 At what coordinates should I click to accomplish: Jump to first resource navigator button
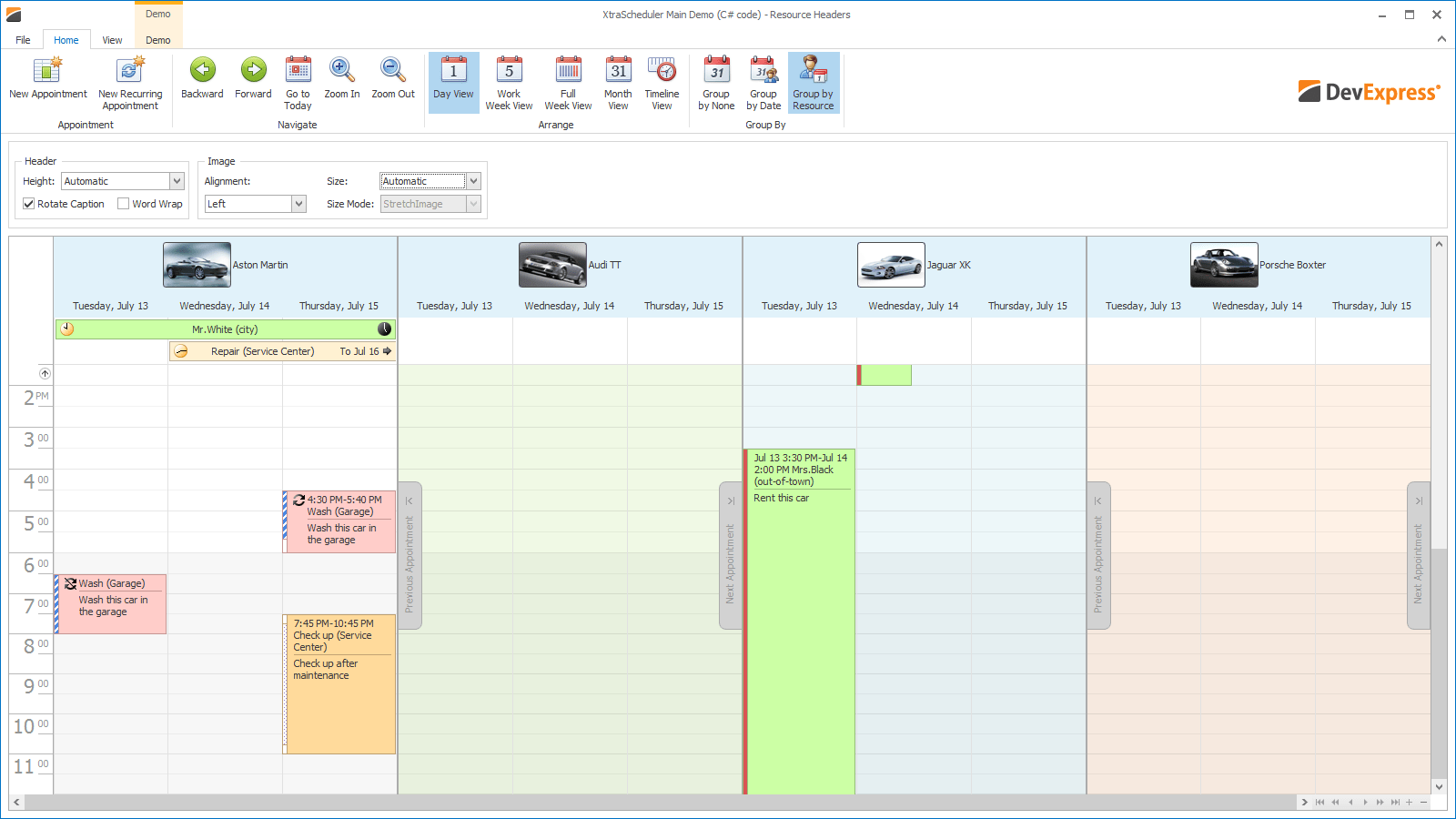pyautogui.click(x=1320, y=803)
